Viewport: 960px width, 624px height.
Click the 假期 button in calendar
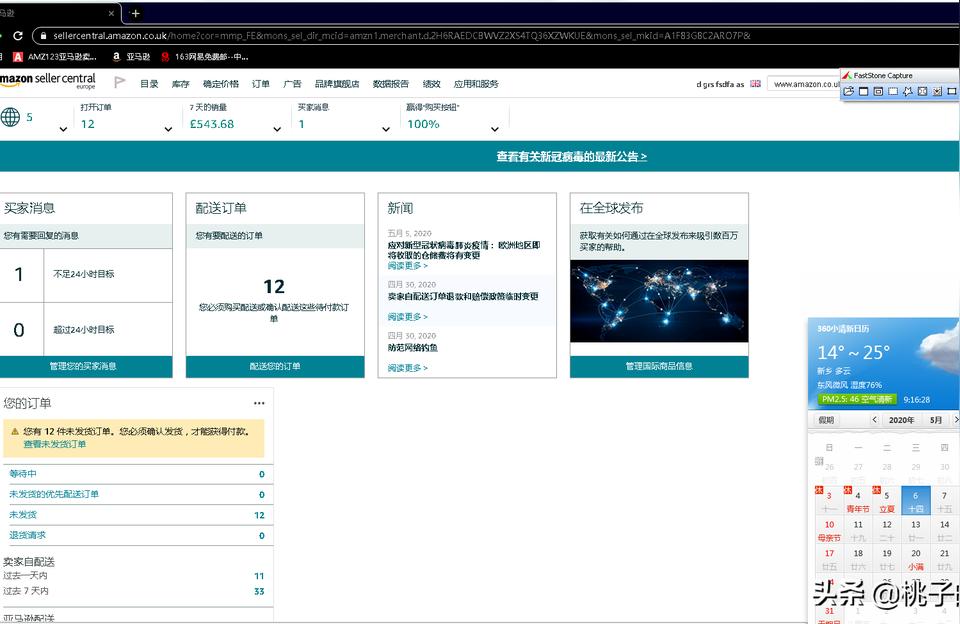[x=826, y=419]
